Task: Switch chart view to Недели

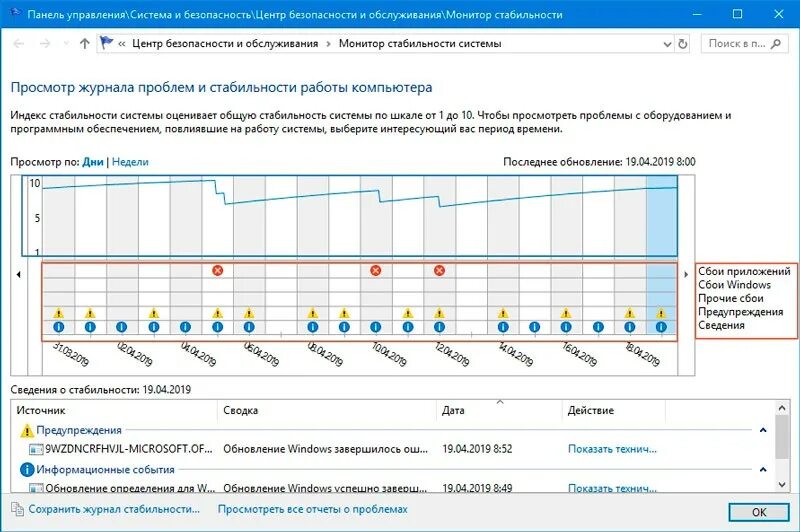Action: (130, 162)
